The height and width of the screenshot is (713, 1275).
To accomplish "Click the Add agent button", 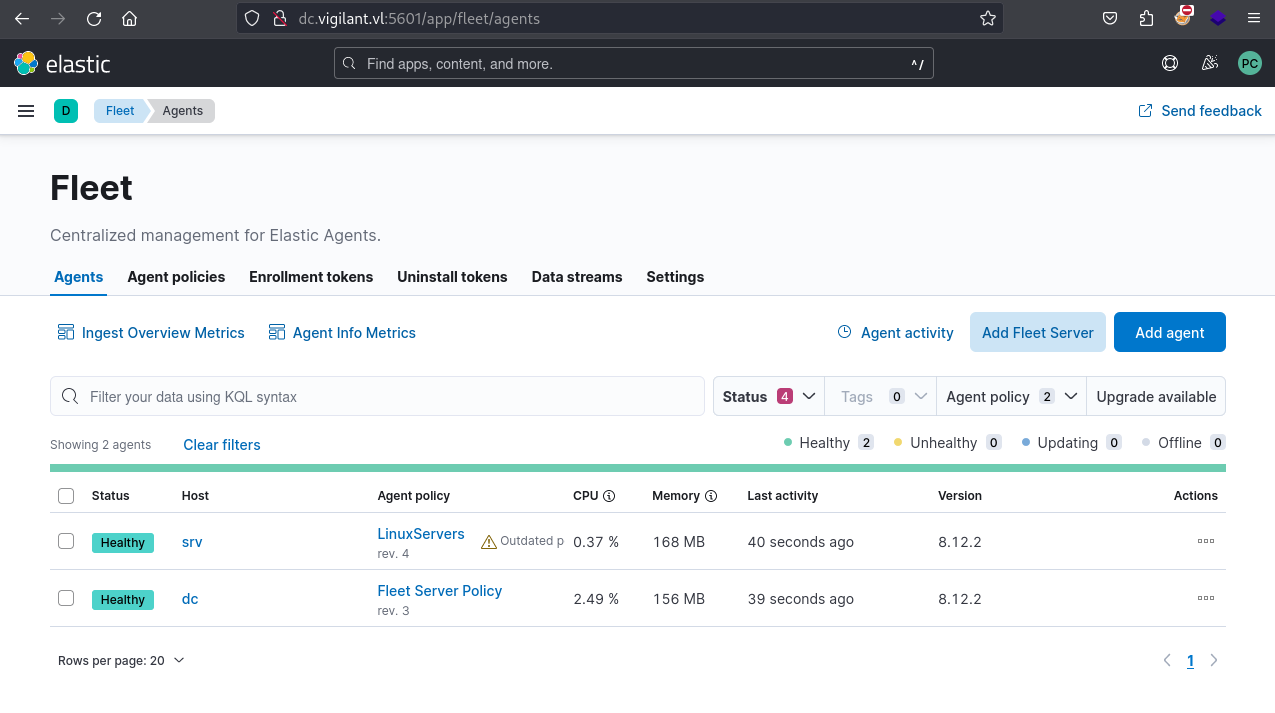I will click(1170, 332).
